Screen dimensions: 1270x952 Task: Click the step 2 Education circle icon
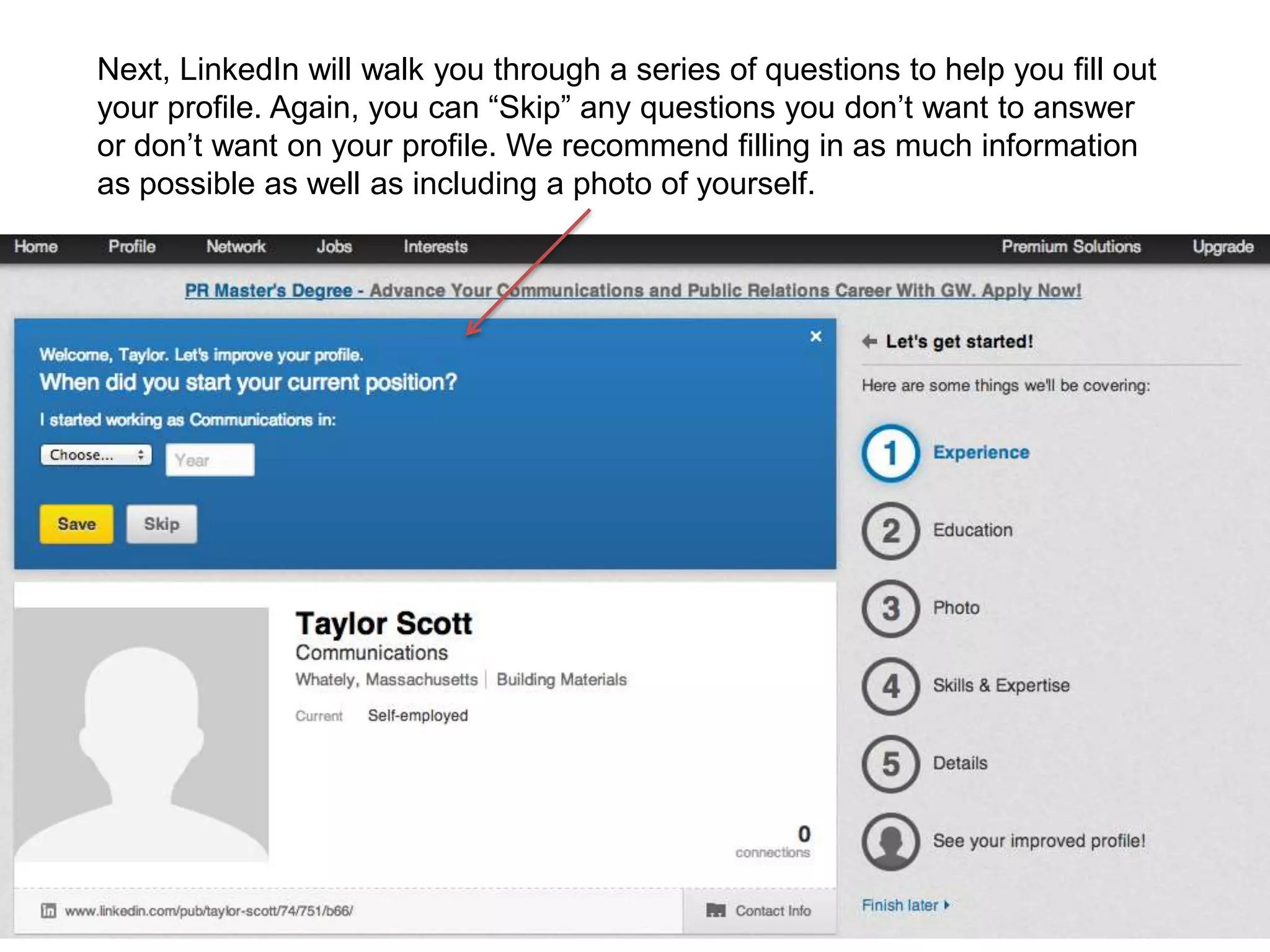pos(890,531)
